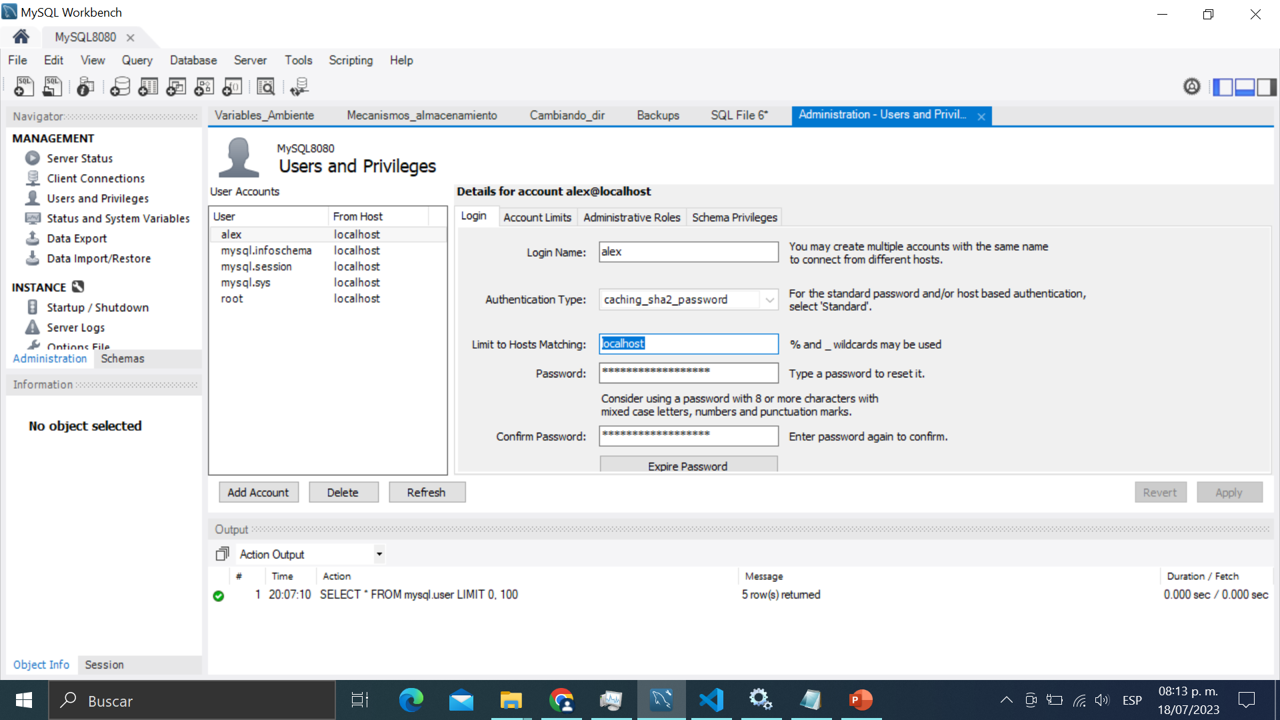Open Server Logs in Navigator
Screen dimensions: 1280x720
coord(76,327)
